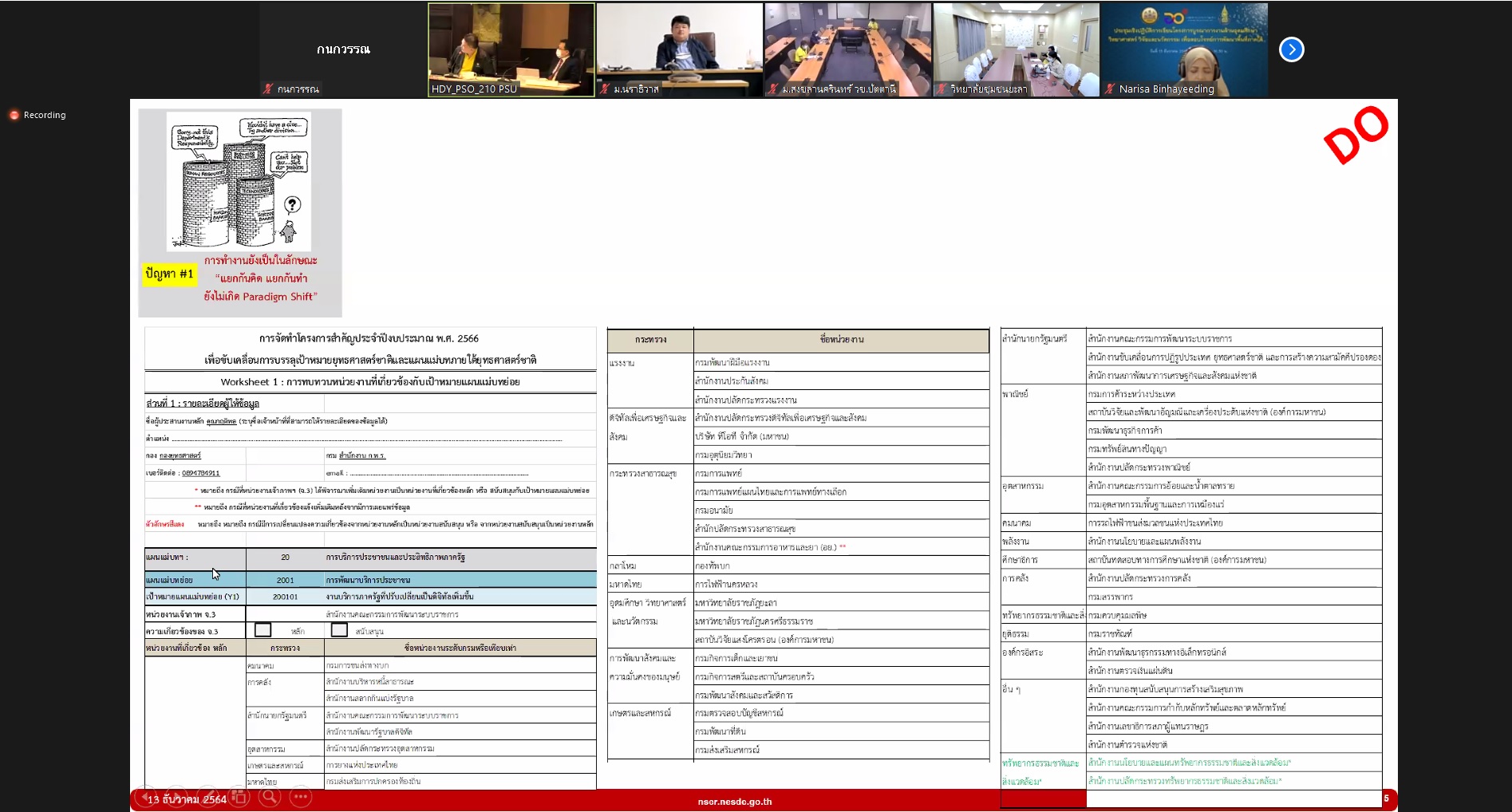This screenshot has height=812, width=1512.
Task: Check the สนับสนุน checkbox
Action: click(x=339, y=630)
